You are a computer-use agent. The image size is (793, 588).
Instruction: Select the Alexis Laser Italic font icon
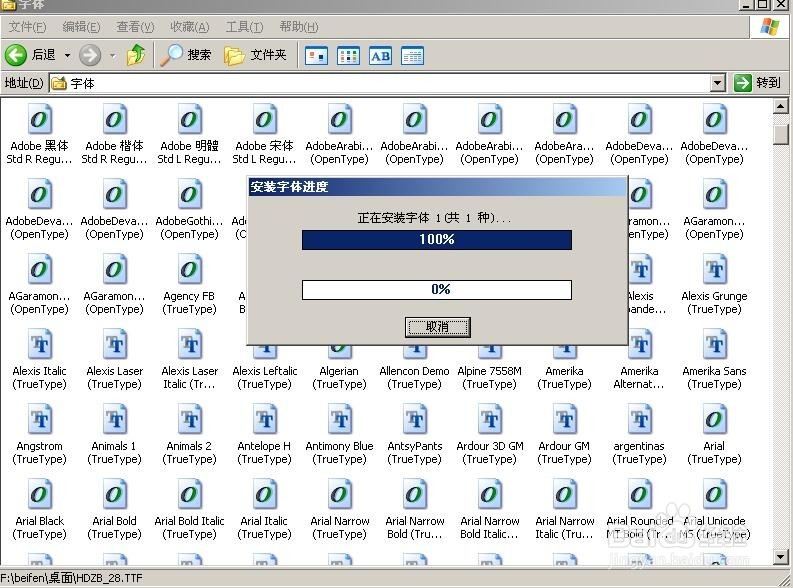(189, 344)
